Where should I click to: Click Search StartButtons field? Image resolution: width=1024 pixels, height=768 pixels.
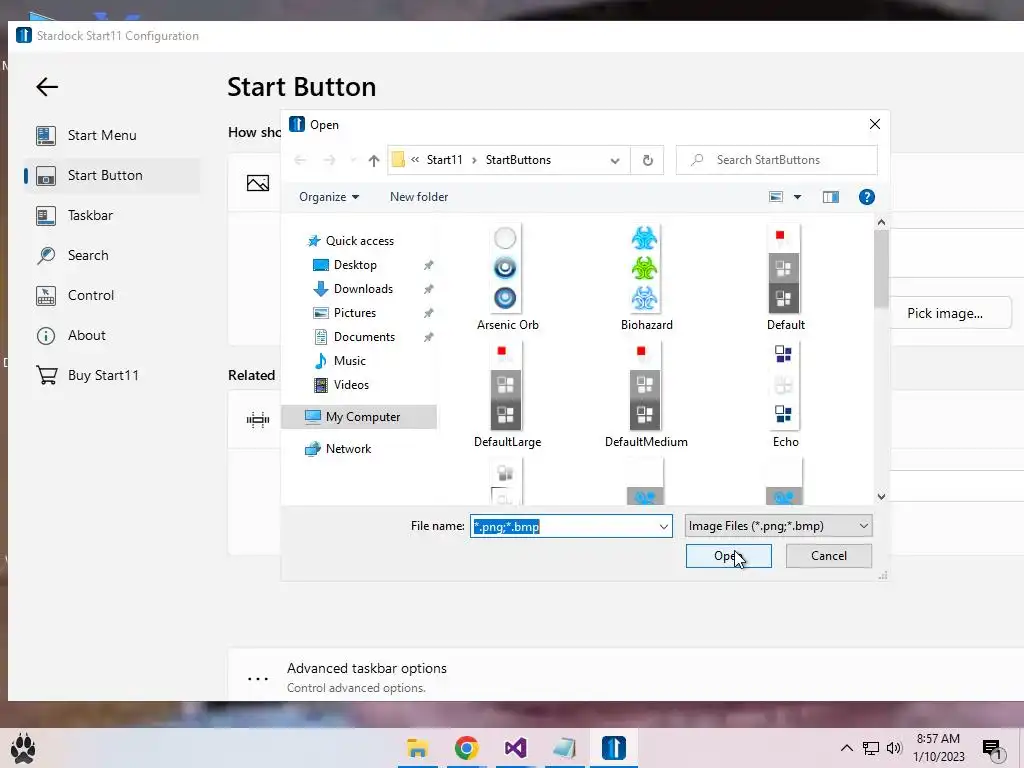click(776, 160)
